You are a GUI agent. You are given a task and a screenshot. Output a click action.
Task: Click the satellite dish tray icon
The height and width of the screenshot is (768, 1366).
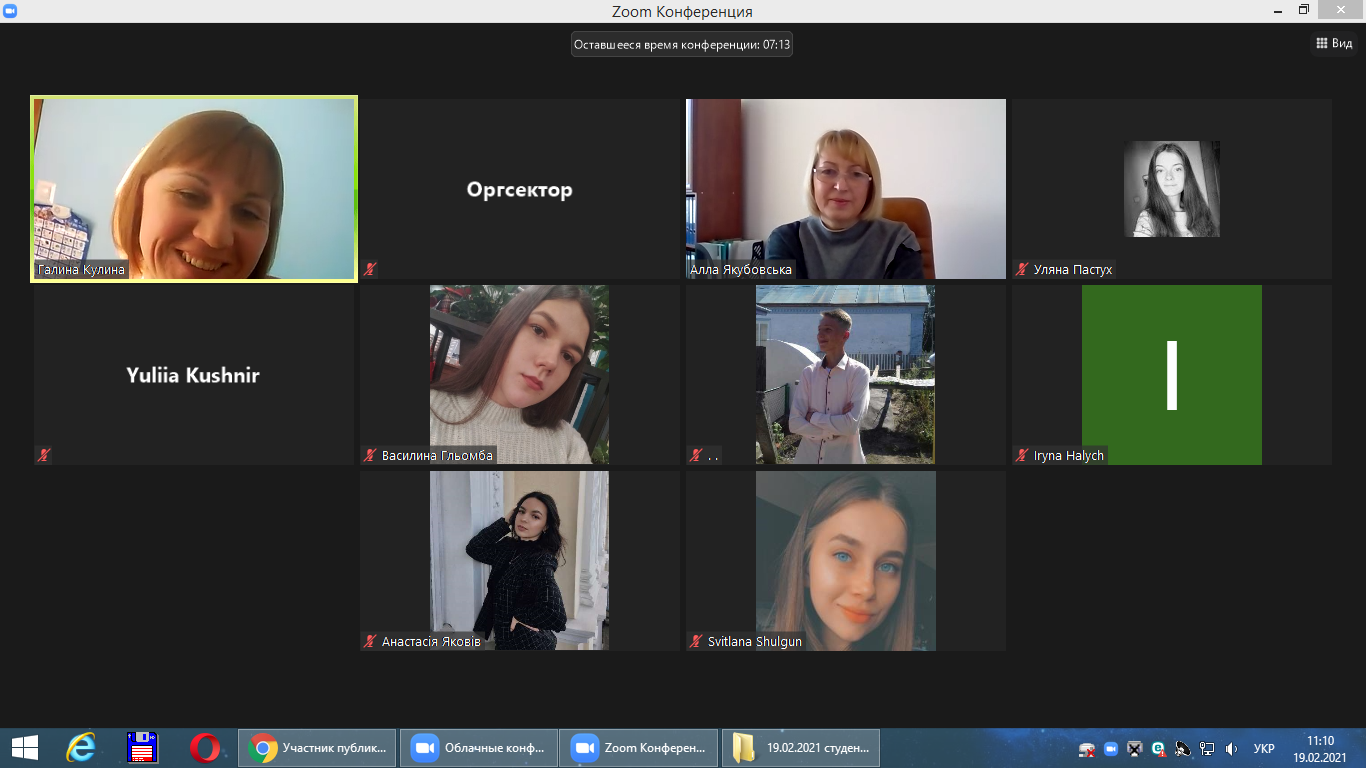pyautogui.click(x=1183, y=748)
